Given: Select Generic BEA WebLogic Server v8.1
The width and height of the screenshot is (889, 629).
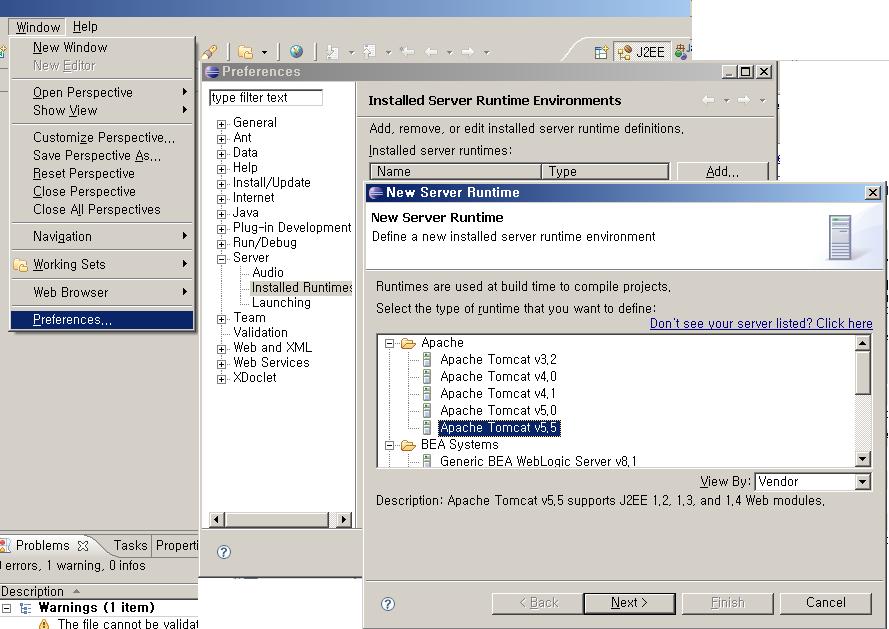Looking at the screenshot, I should [x=537, y=462].
